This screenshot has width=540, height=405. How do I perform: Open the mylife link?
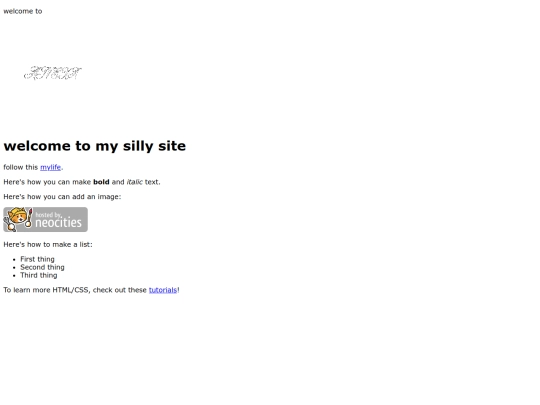click(50, 167)
